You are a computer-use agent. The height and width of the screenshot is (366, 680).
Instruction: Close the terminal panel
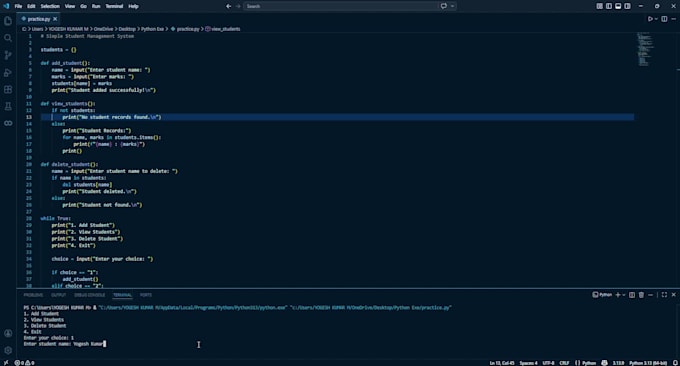[673, 295]
